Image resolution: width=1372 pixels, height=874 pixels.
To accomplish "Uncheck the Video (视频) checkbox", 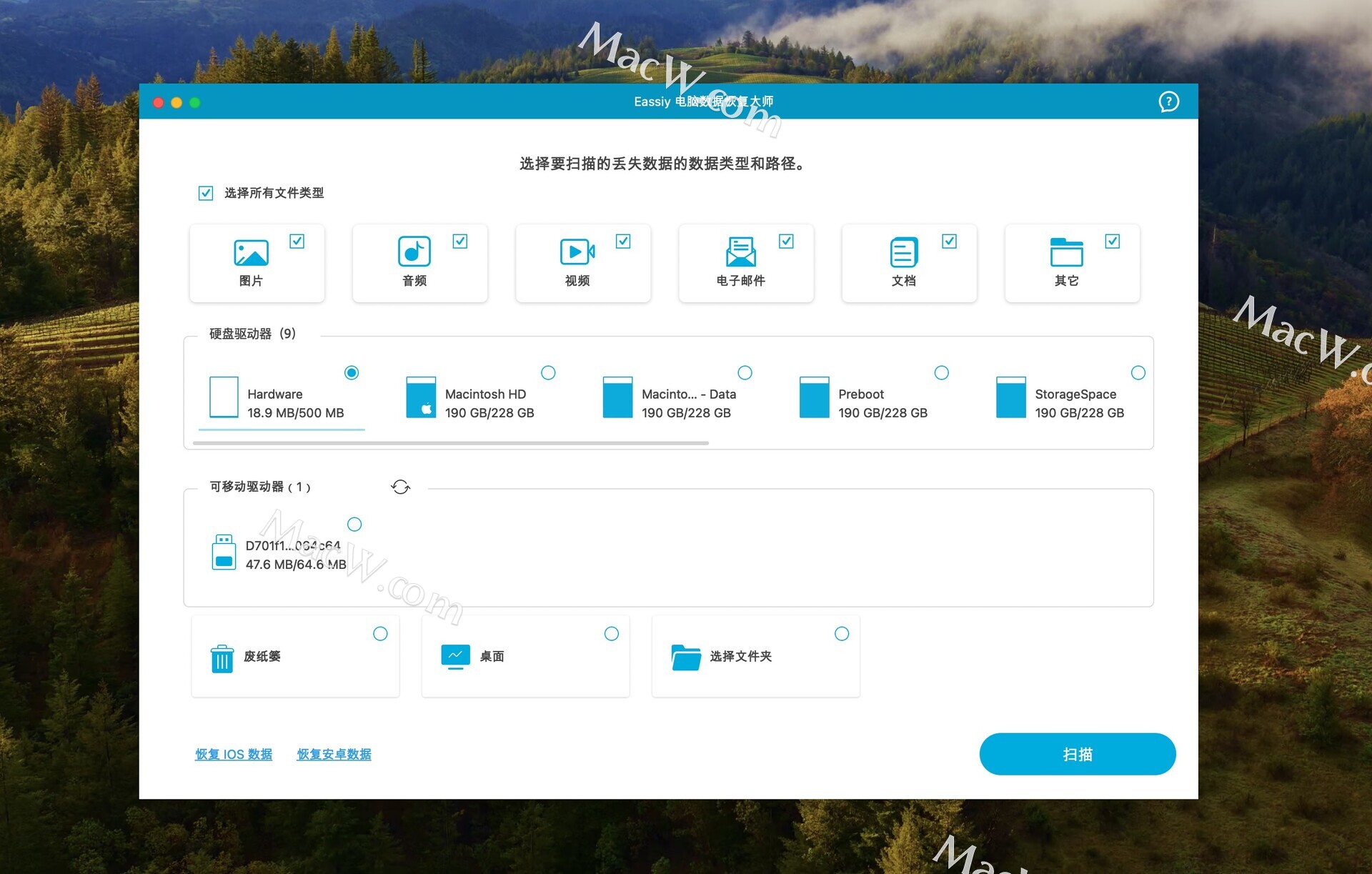I will click(623, 242).
